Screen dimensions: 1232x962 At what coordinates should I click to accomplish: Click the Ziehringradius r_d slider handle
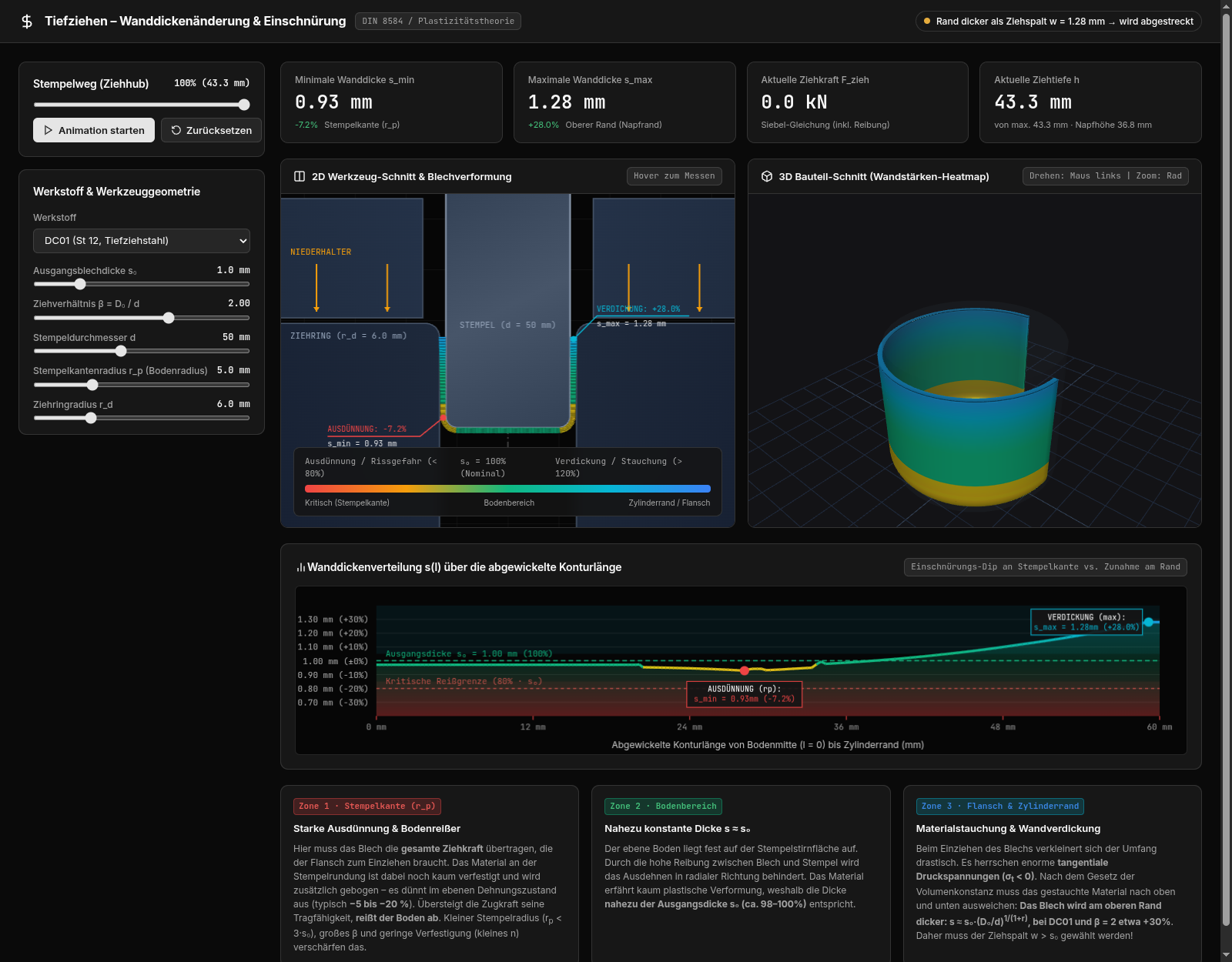coord(91,418)
